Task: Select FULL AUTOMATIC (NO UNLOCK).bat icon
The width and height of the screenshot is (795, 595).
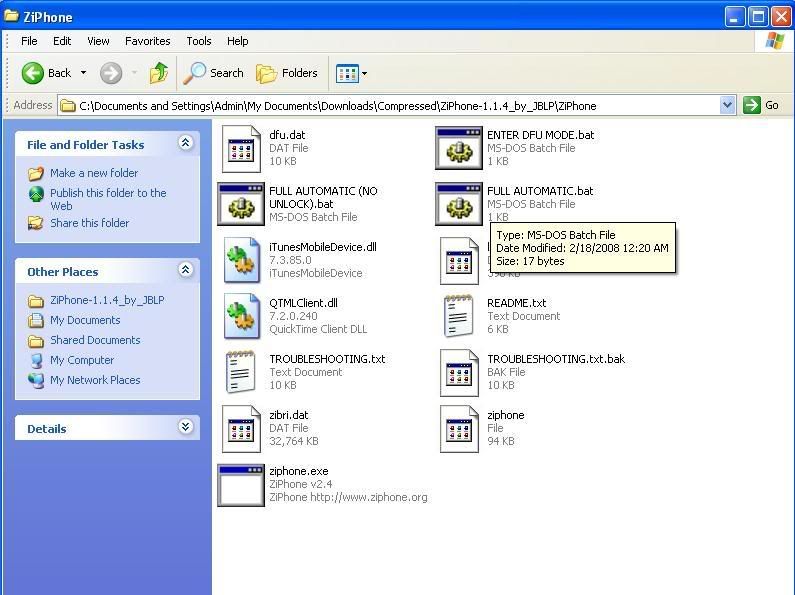Action: (x=241, y=204)
